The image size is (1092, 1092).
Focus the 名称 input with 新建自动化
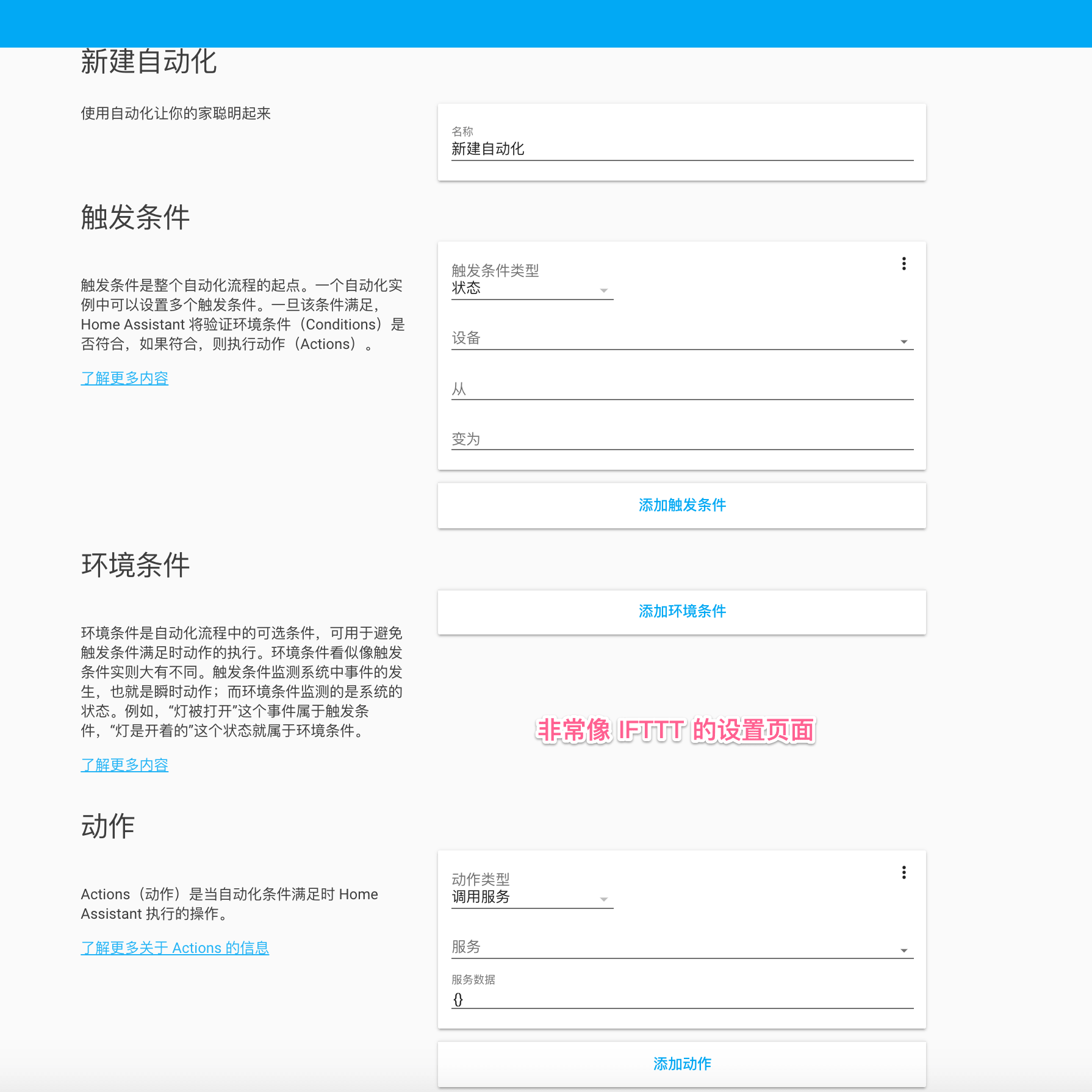(681, 149)
